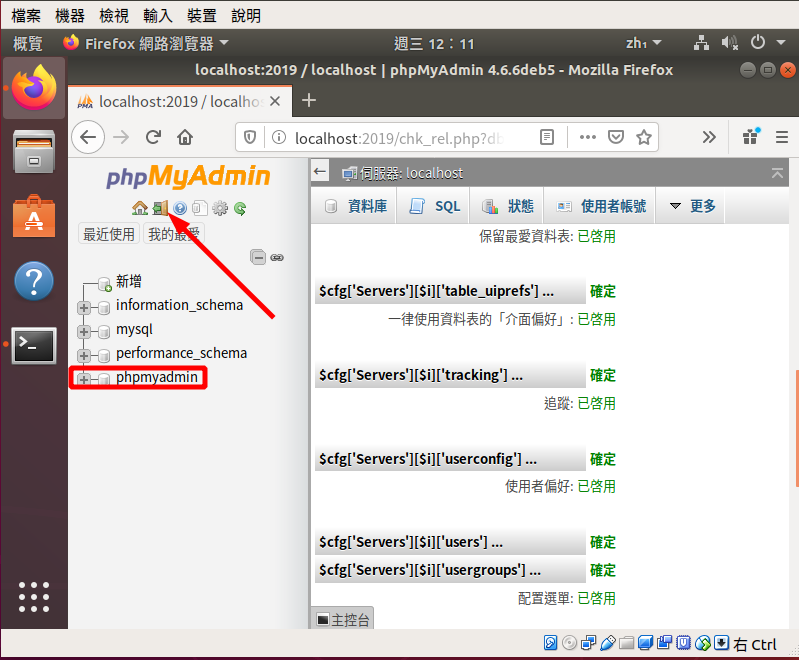Show applications grid in dock
Image resolution: width=799 pixels, height=660 pixels.
tap(34, 596)
